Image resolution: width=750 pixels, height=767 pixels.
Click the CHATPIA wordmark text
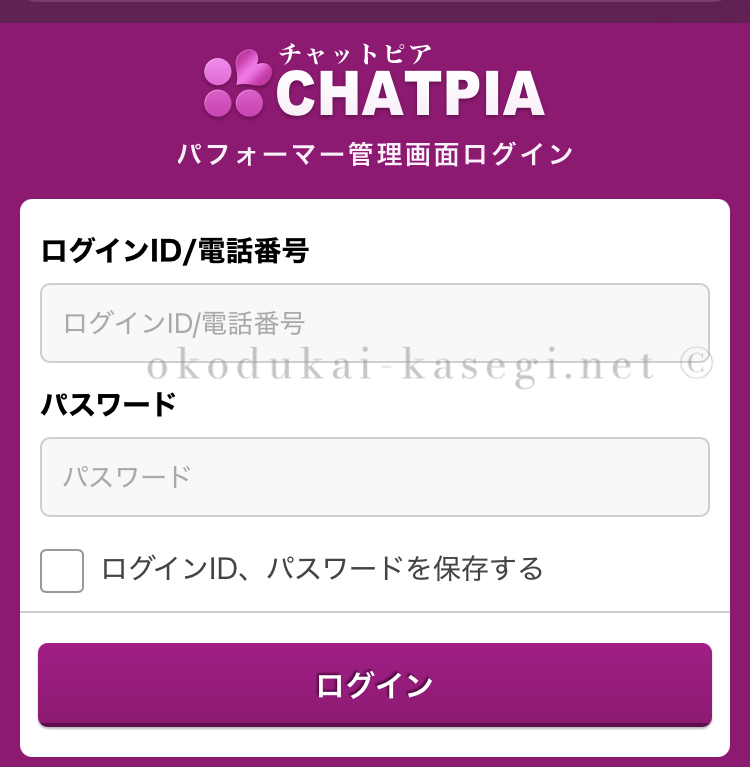[410, 94]
